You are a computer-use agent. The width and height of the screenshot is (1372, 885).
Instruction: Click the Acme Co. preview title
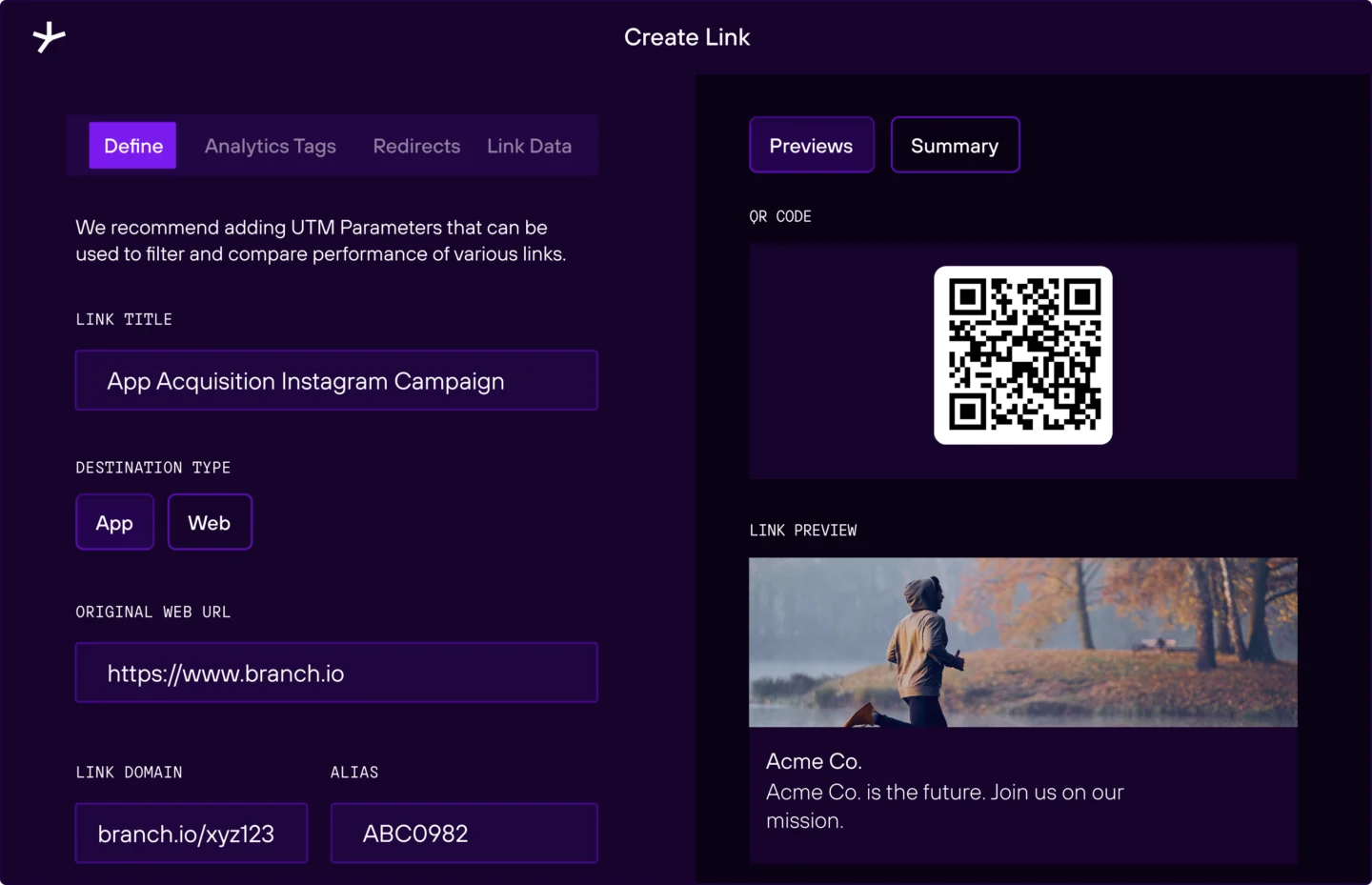point(814,761)
